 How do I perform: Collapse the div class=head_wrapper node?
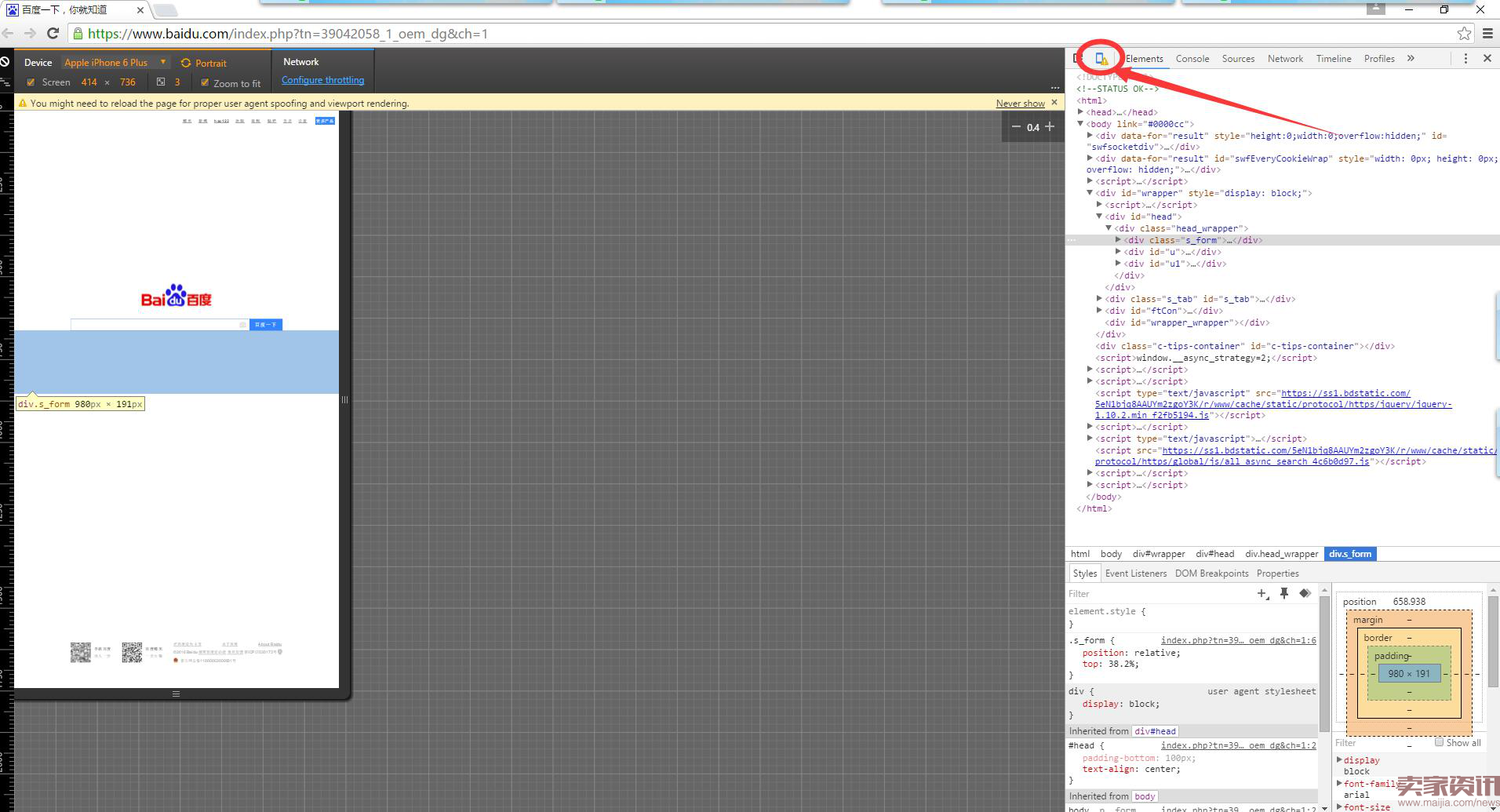pyautogui.click(x=1109, y=228)
